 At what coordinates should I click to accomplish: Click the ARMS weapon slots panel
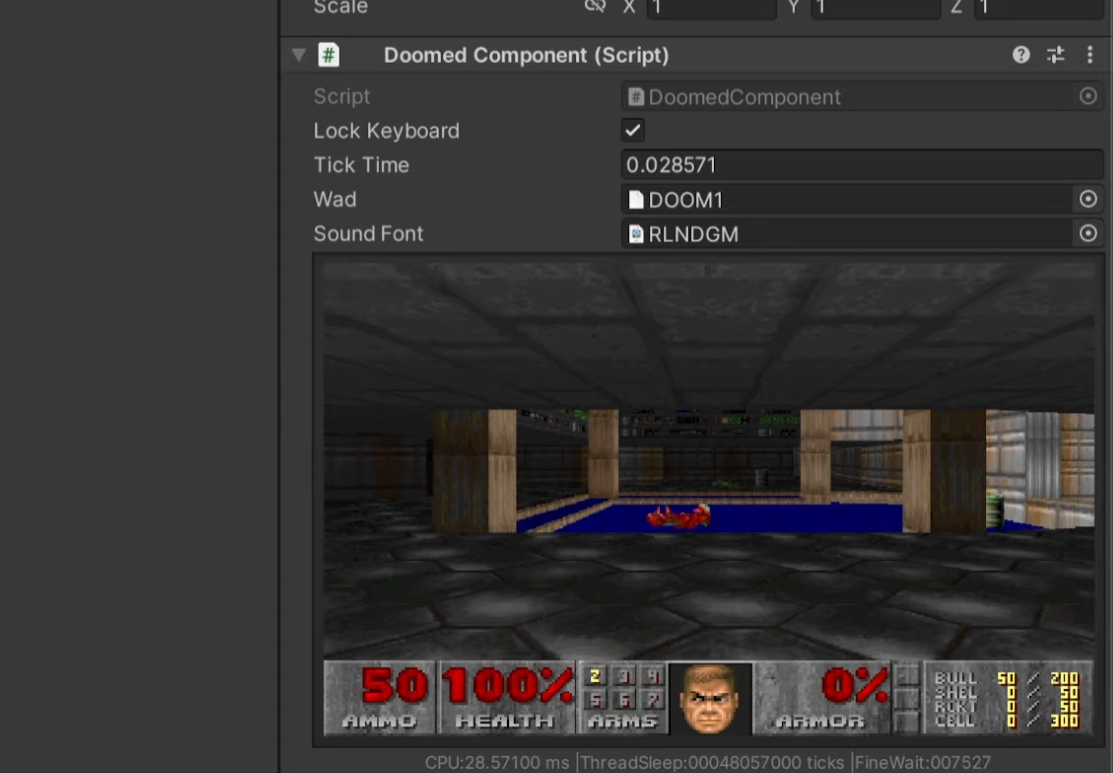[x=623, y=698]
